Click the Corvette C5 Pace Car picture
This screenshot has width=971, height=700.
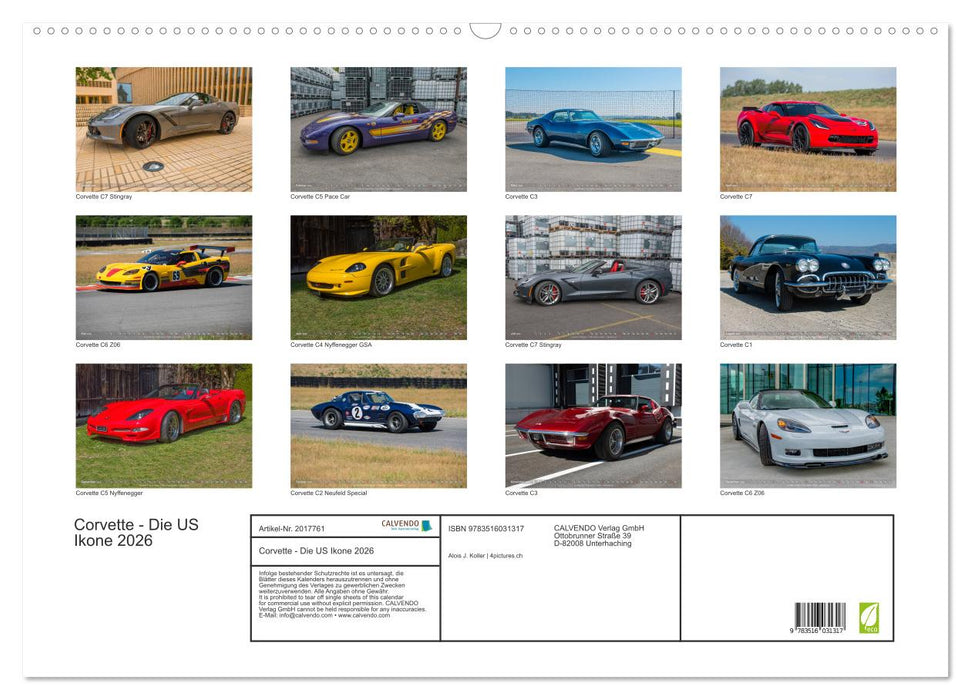[378, 128]
